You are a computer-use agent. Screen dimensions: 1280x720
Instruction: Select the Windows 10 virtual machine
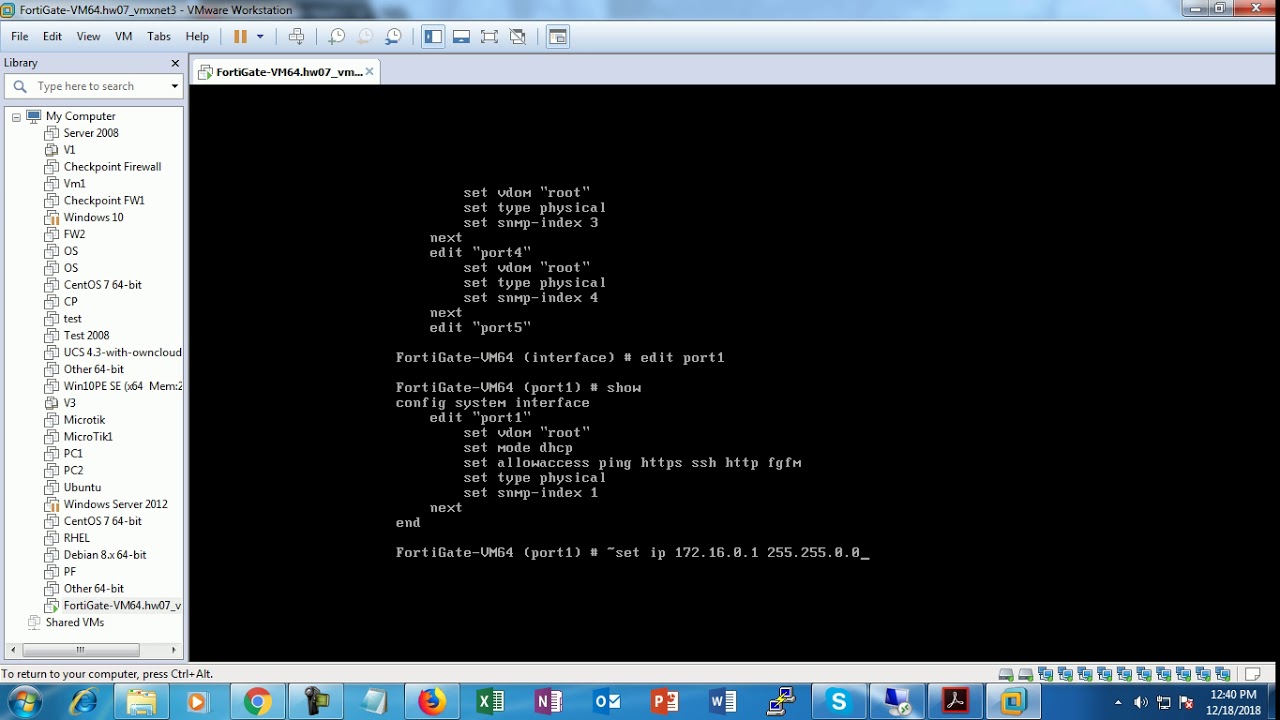point(93,217)
